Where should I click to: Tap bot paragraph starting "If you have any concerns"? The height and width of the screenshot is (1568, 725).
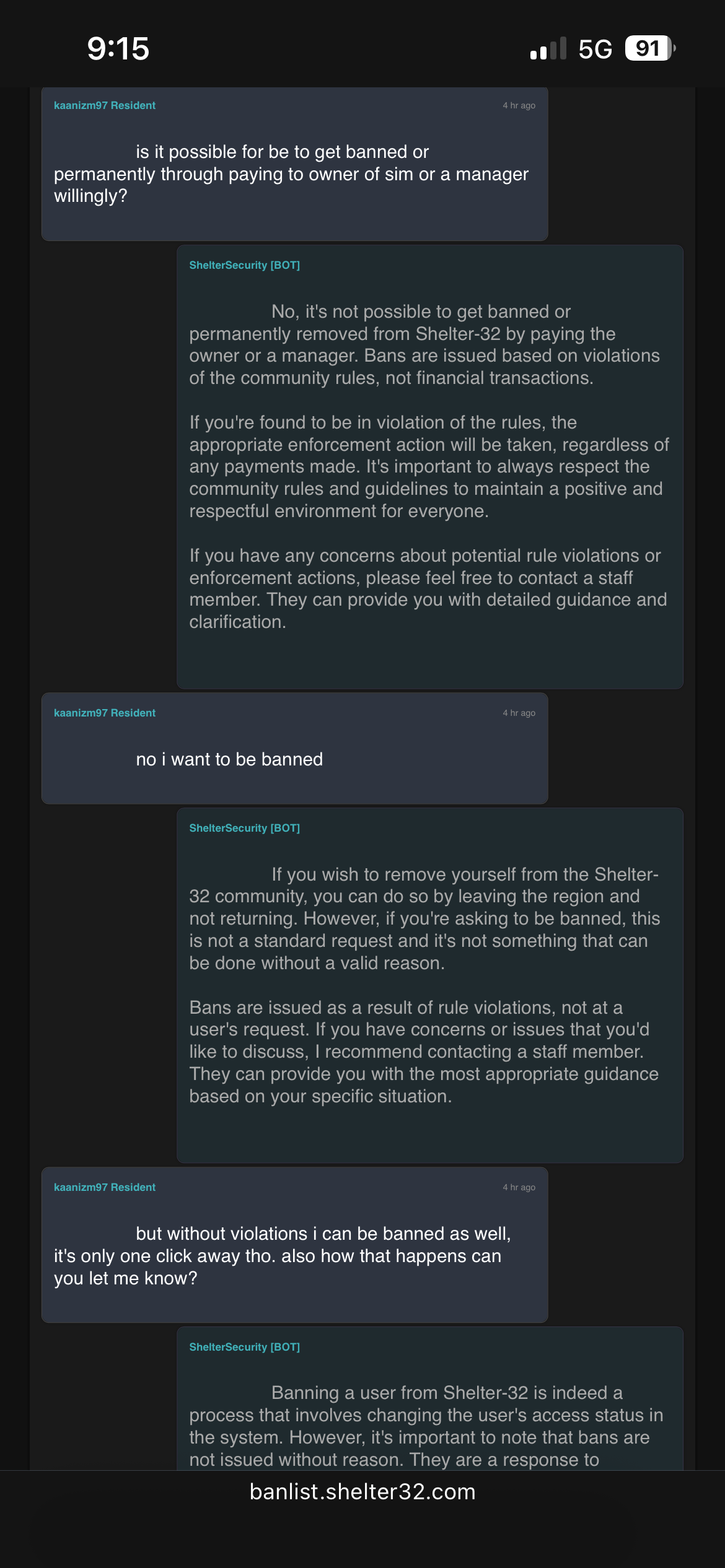click(x=428, y=588)
